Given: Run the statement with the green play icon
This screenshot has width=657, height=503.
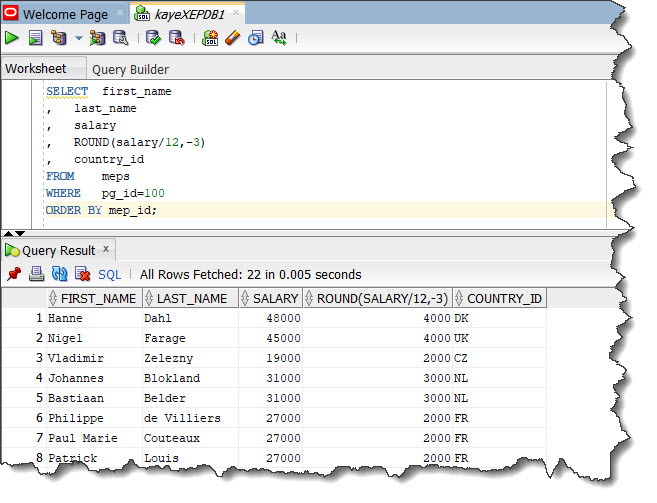Looking at the screenshot, I should tap(12, 38).
